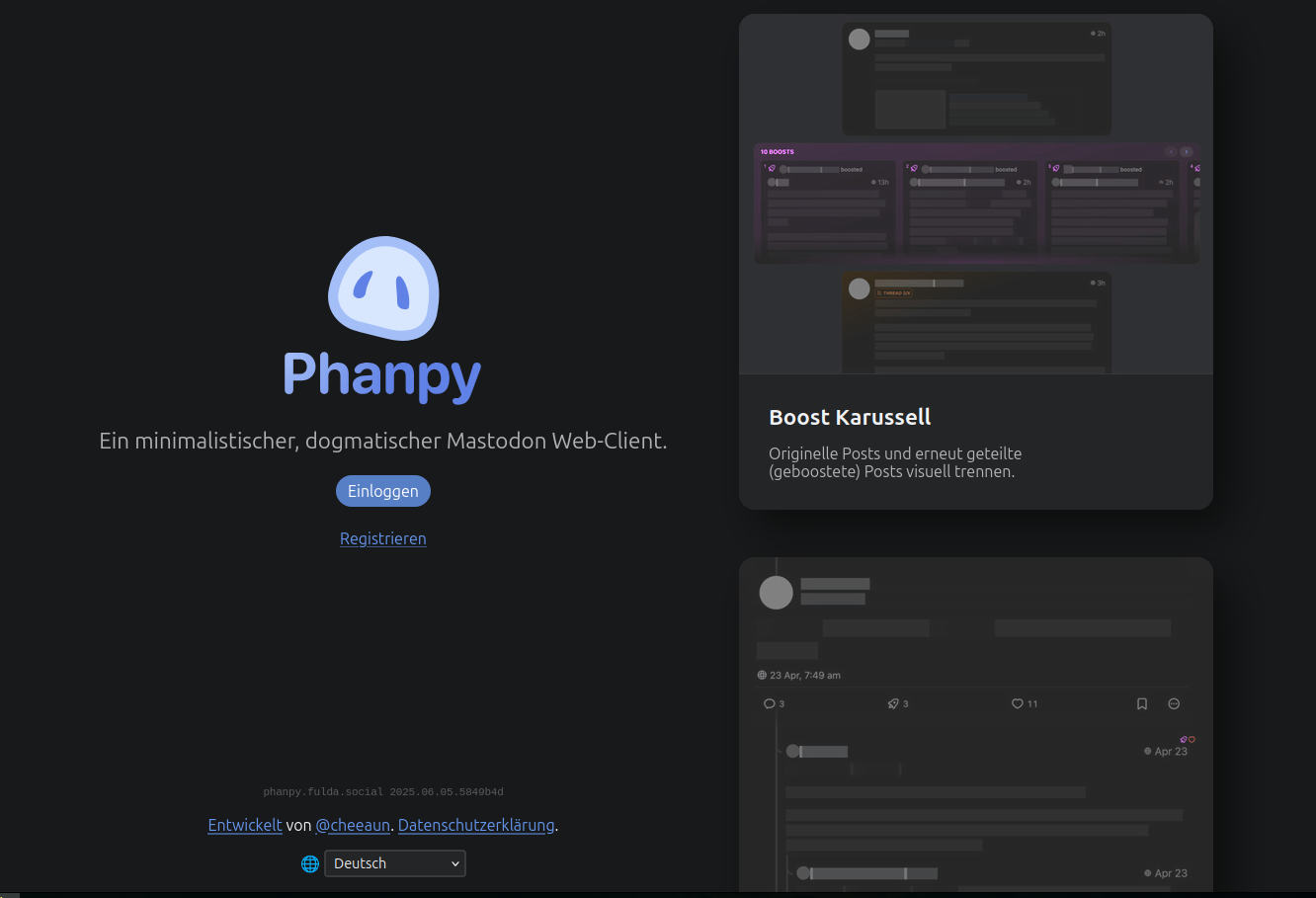
Task: Open the Registrieren link
Action: pyautogui.click(x=383, y=538)
